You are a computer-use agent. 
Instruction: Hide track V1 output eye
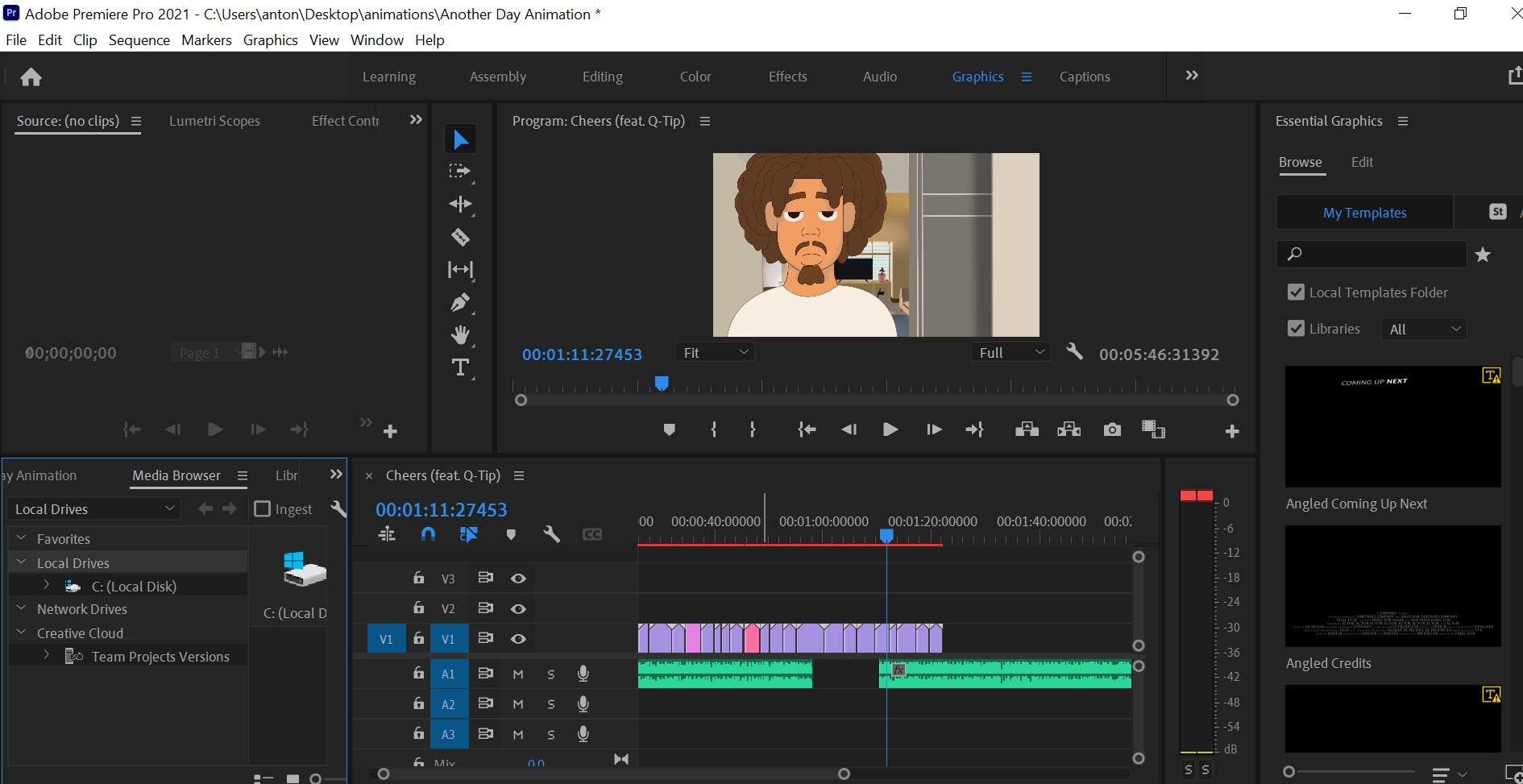coord(518,639)
